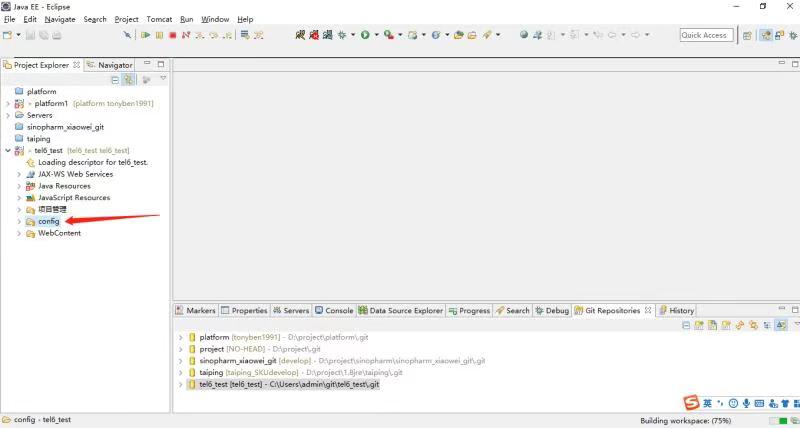Open the Progress tab
The width and height of the screenshot is (800, 428).
(469, 310)
